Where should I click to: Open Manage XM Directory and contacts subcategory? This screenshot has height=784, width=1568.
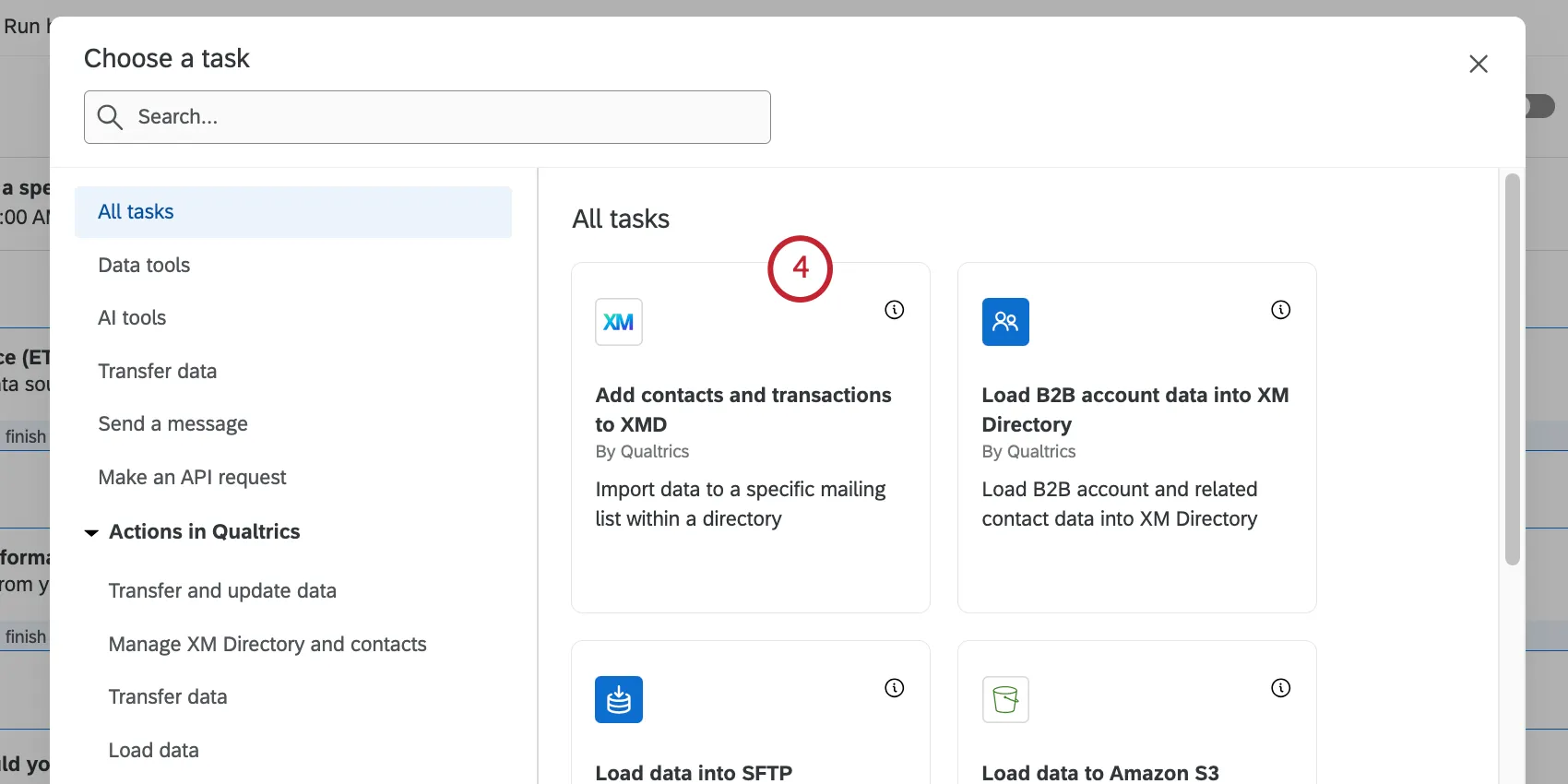point(267,645)
